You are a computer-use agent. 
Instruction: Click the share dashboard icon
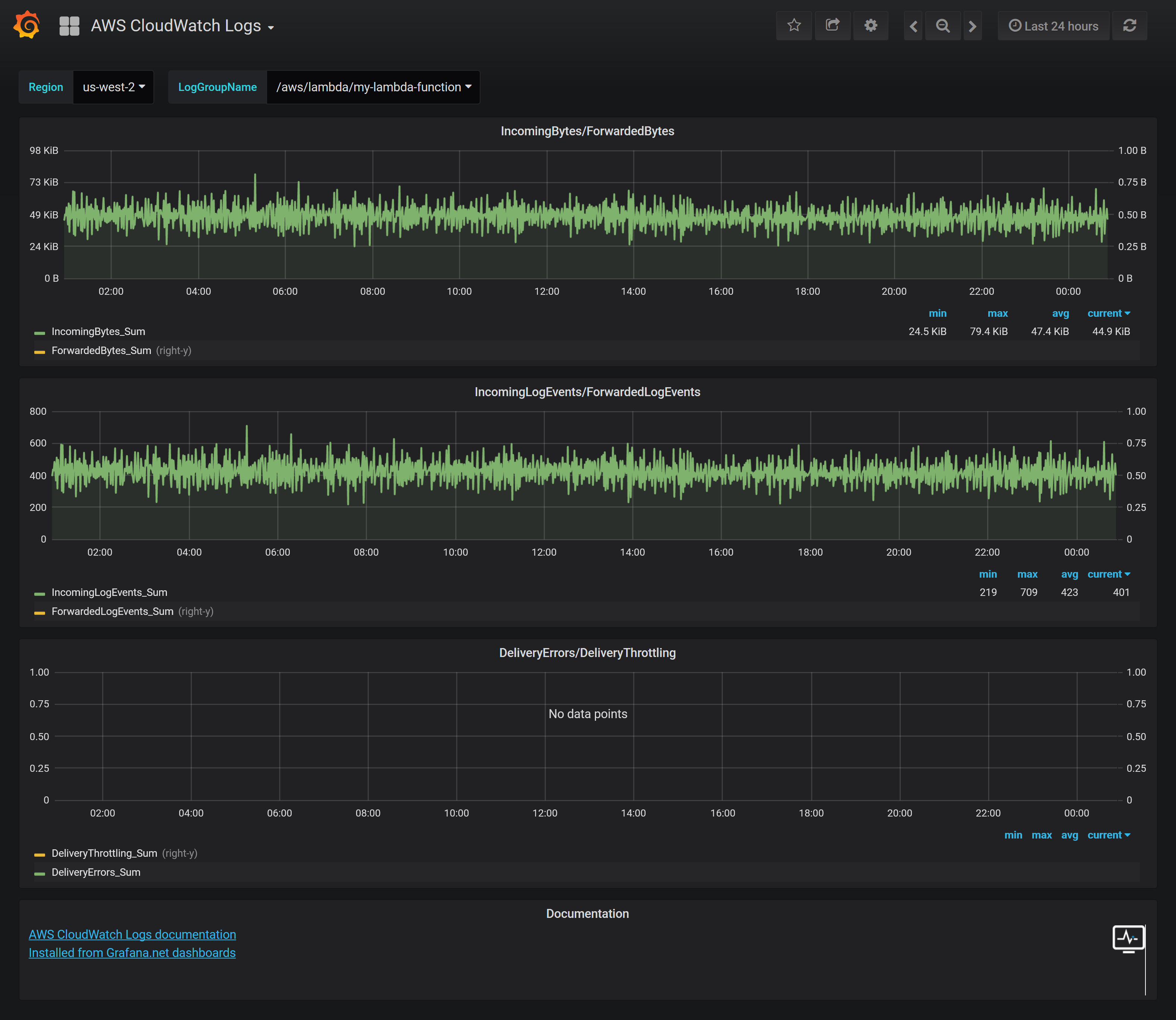click(832, 26)
